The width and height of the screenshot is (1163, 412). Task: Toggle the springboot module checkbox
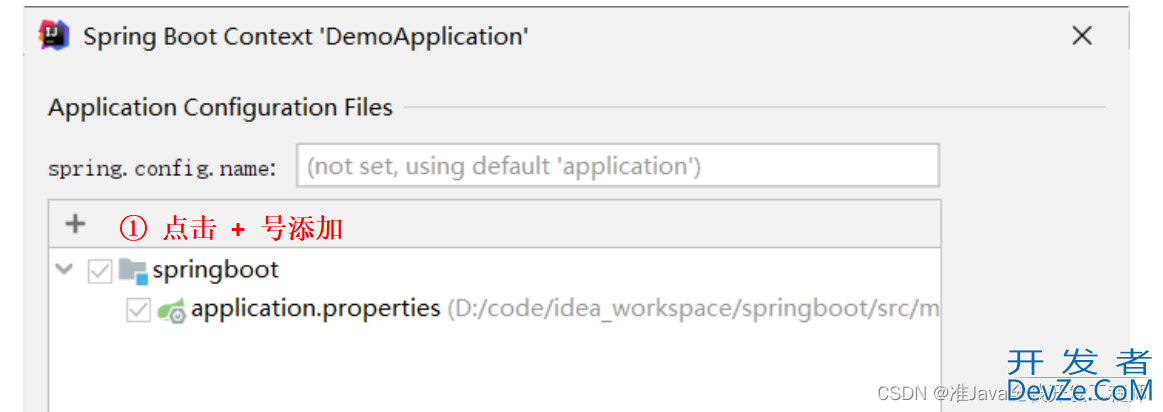pos(99,271)
